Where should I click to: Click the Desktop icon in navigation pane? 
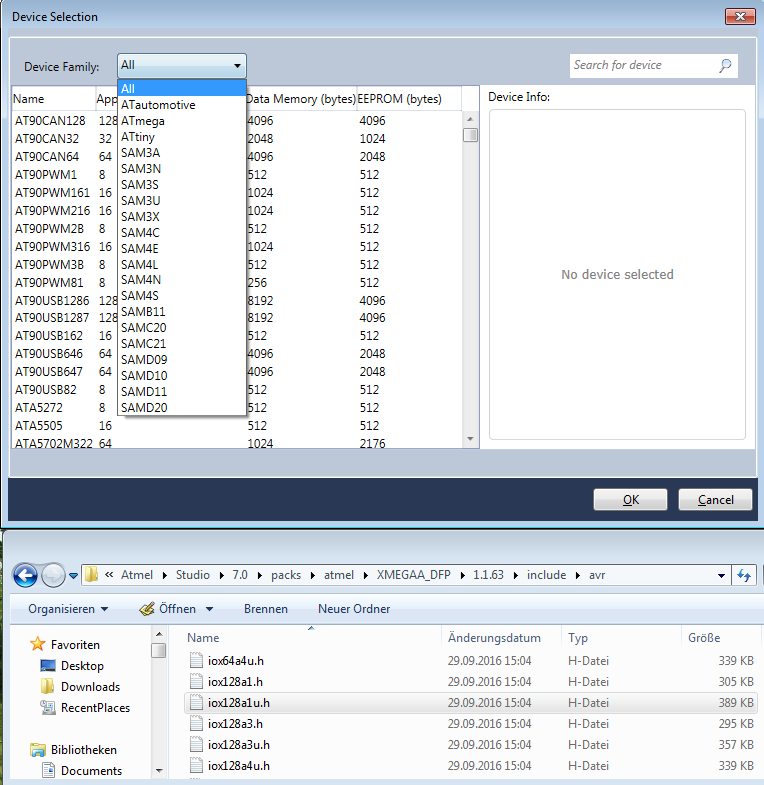tap(48, 666)
